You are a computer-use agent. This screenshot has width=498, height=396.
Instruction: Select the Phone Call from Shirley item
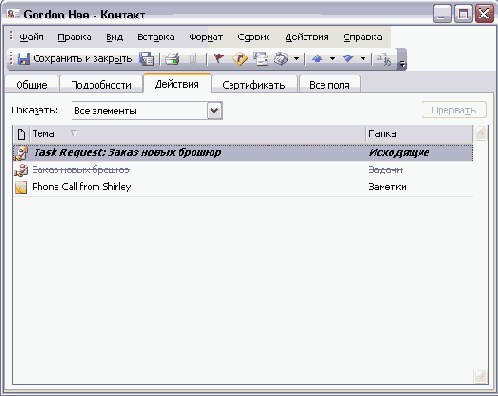click(x=243, y=187)
